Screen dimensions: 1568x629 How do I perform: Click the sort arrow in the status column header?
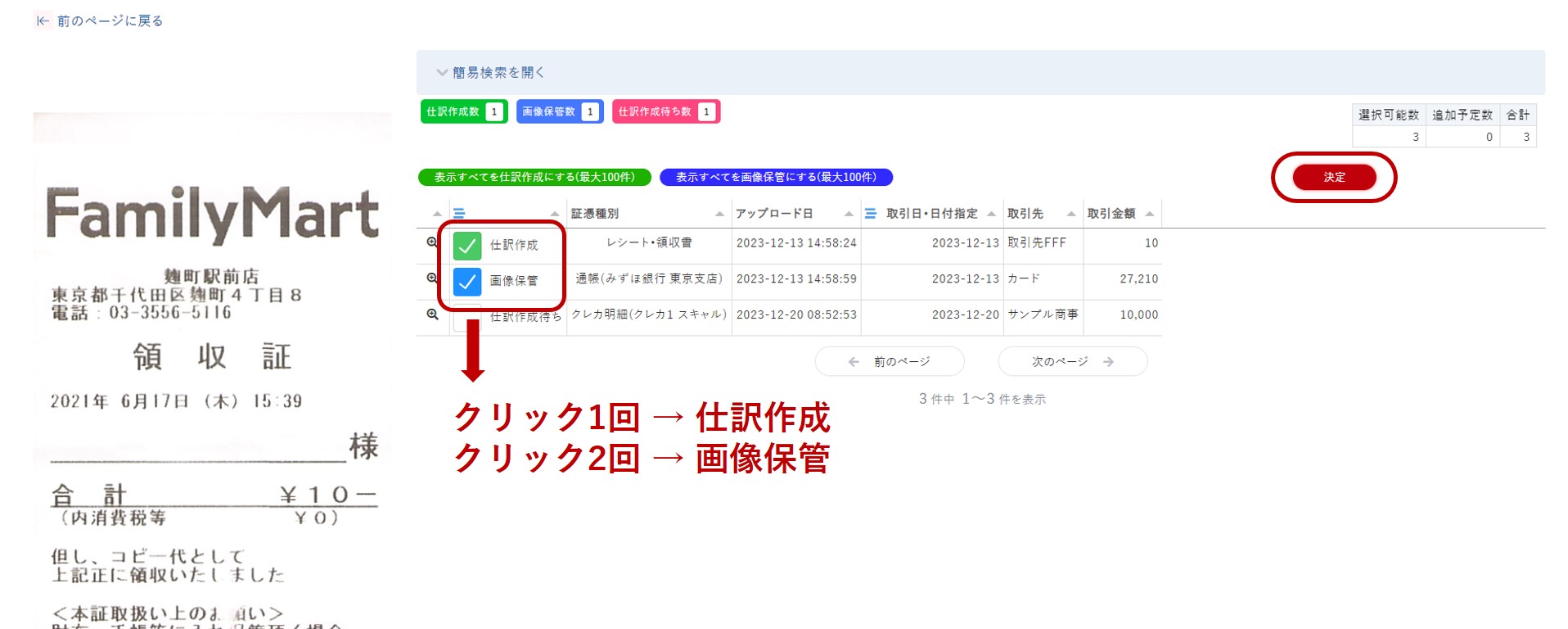tap(555, 215)
